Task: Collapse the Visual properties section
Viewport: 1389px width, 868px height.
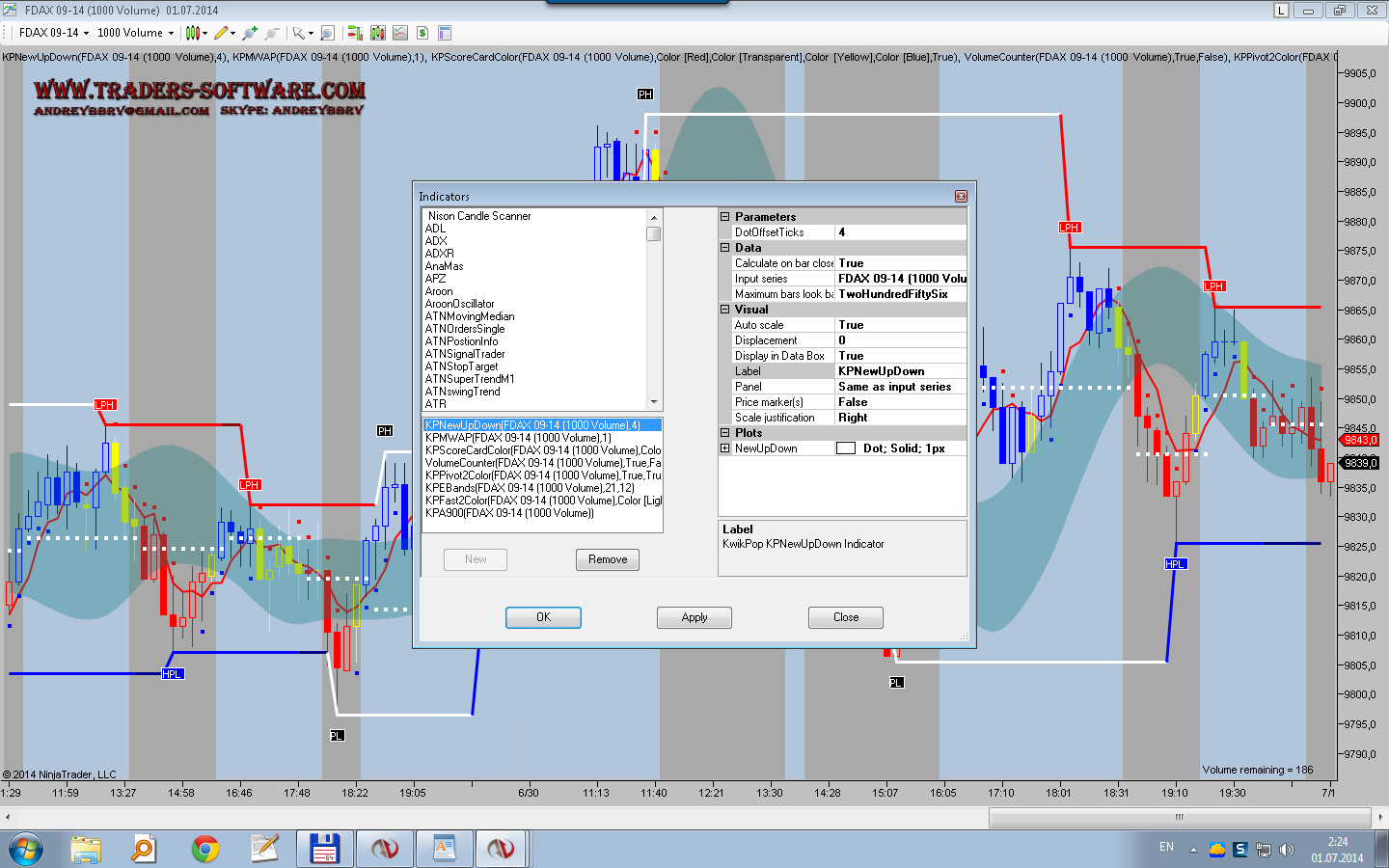Action: tap(725, 310)
